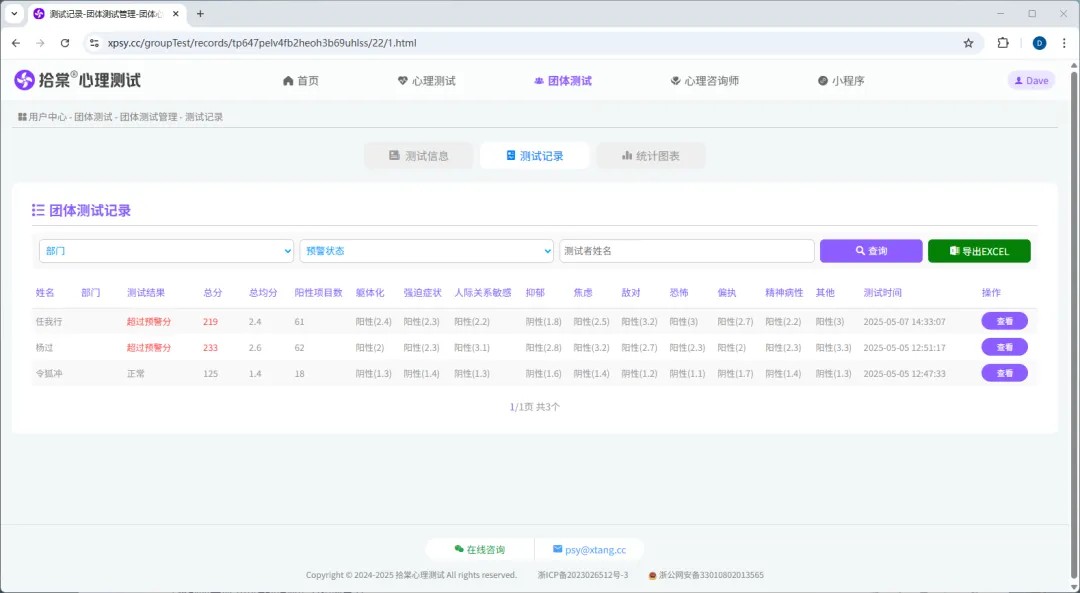Screen dimensions: 1080x593
Task: View the record for 任我行
Action: point(1004,321)
